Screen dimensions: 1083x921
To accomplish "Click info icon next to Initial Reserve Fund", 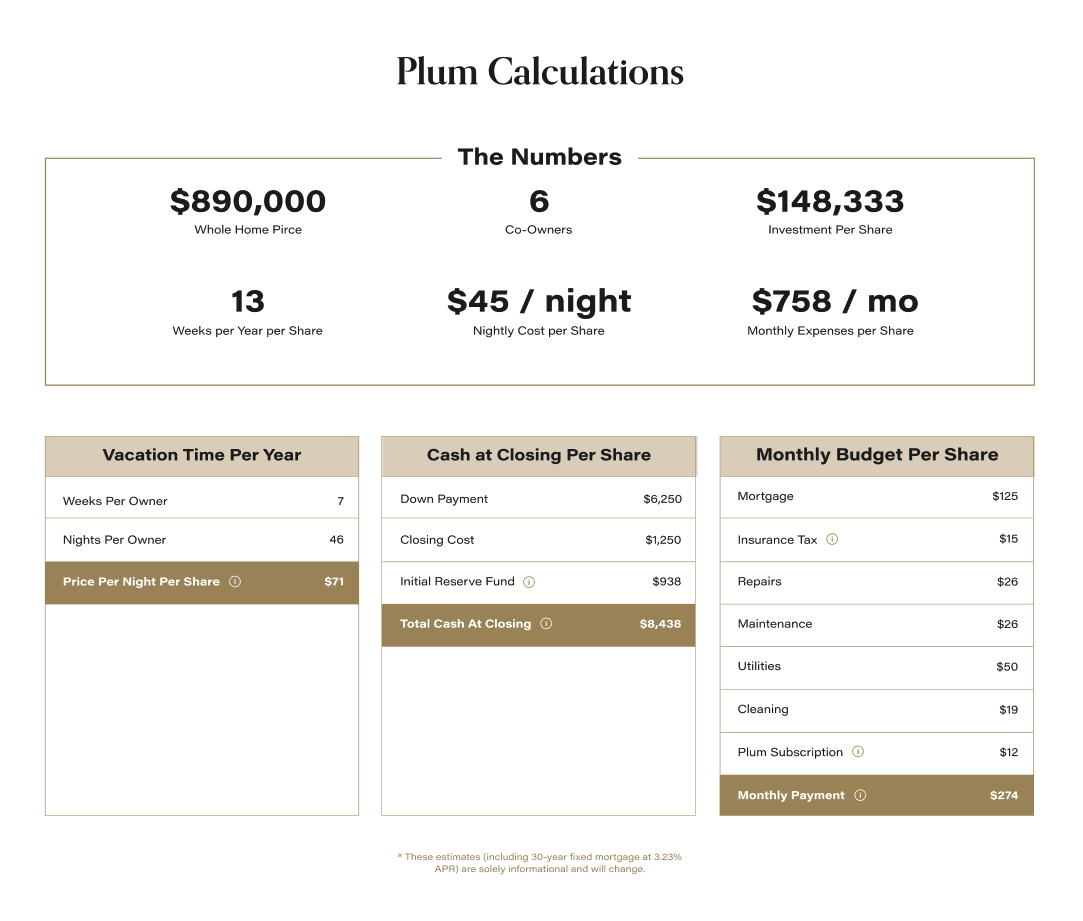I will (529, 582).
